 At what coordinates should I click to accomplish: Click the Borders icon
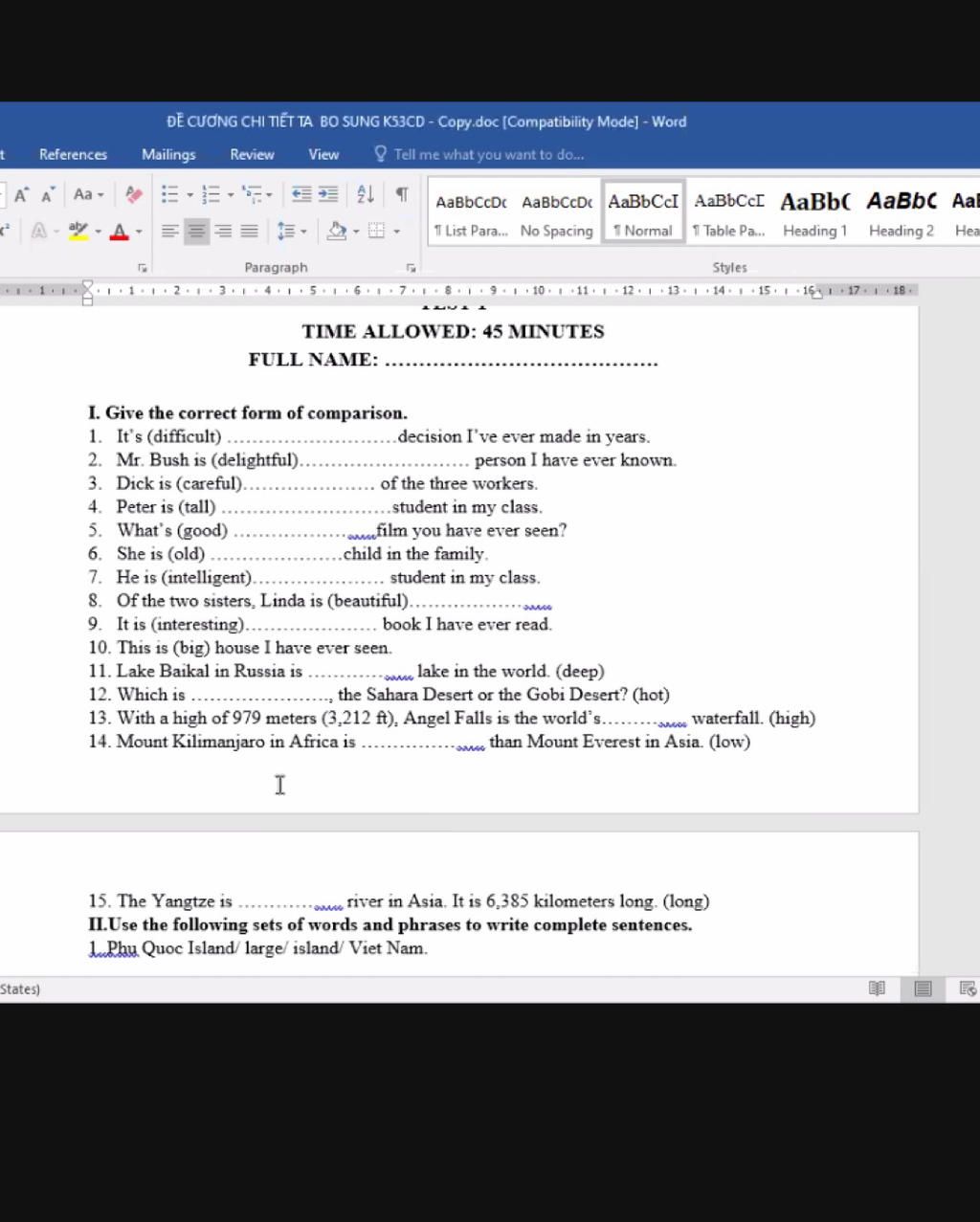pyautogui.click(x=376, y=231)
